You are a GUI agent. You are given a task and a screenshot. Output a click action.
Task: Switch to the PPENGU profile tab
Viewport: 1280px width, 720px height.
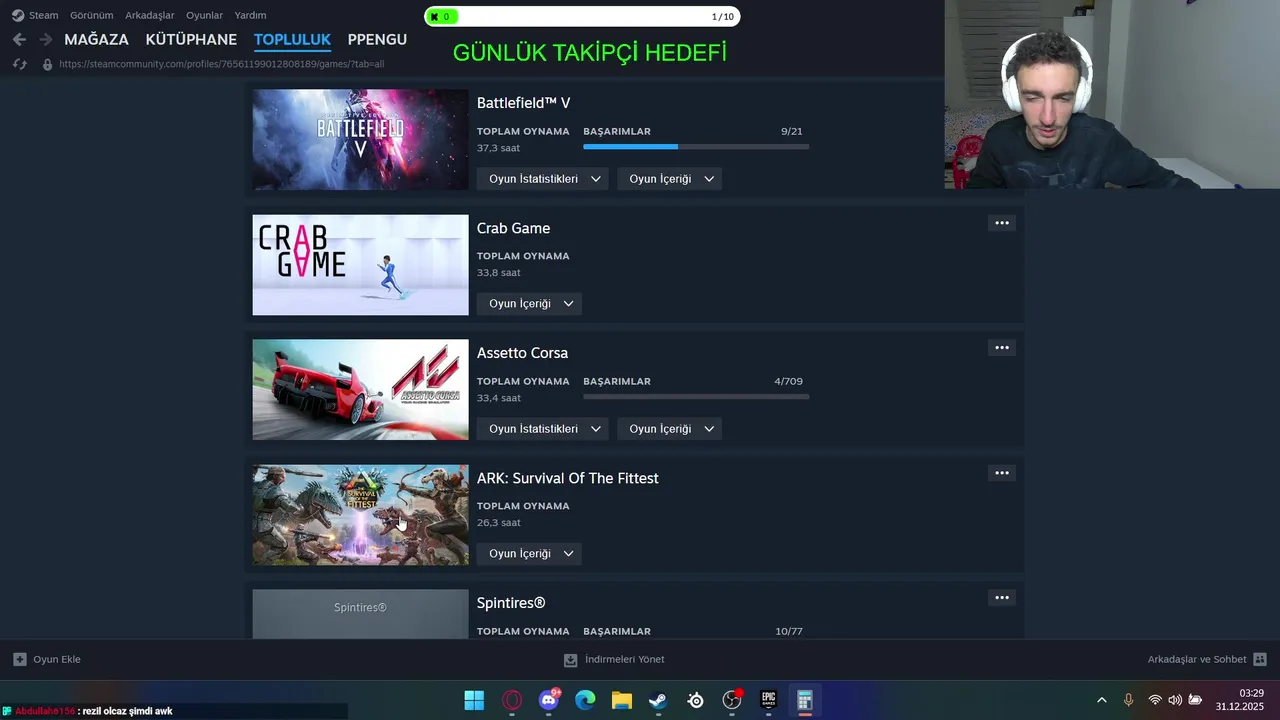(377, 39)
